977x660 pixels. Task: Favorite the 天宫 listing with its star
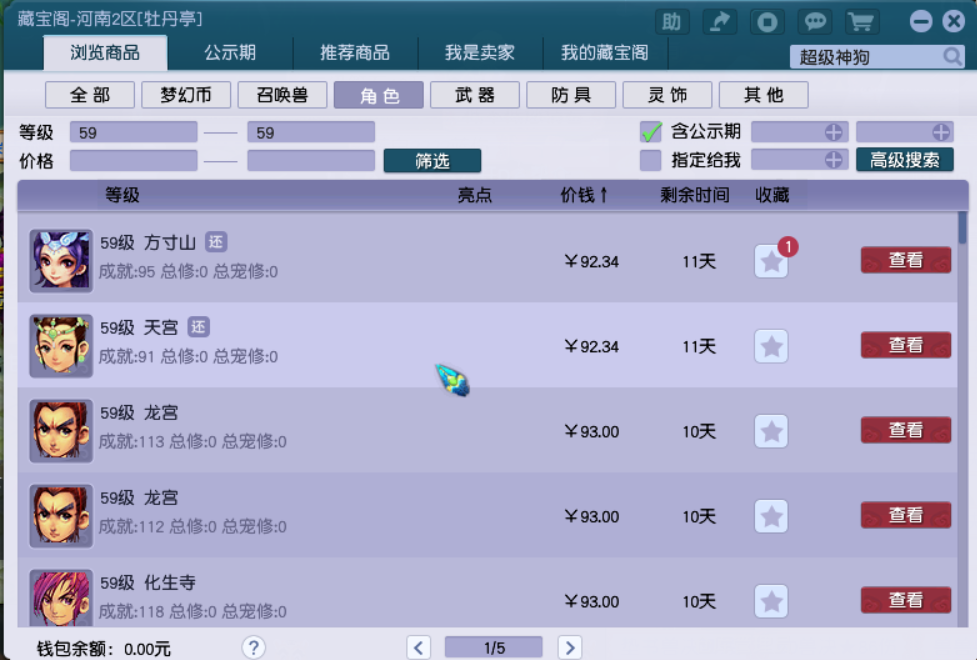(x=770, y=346)
